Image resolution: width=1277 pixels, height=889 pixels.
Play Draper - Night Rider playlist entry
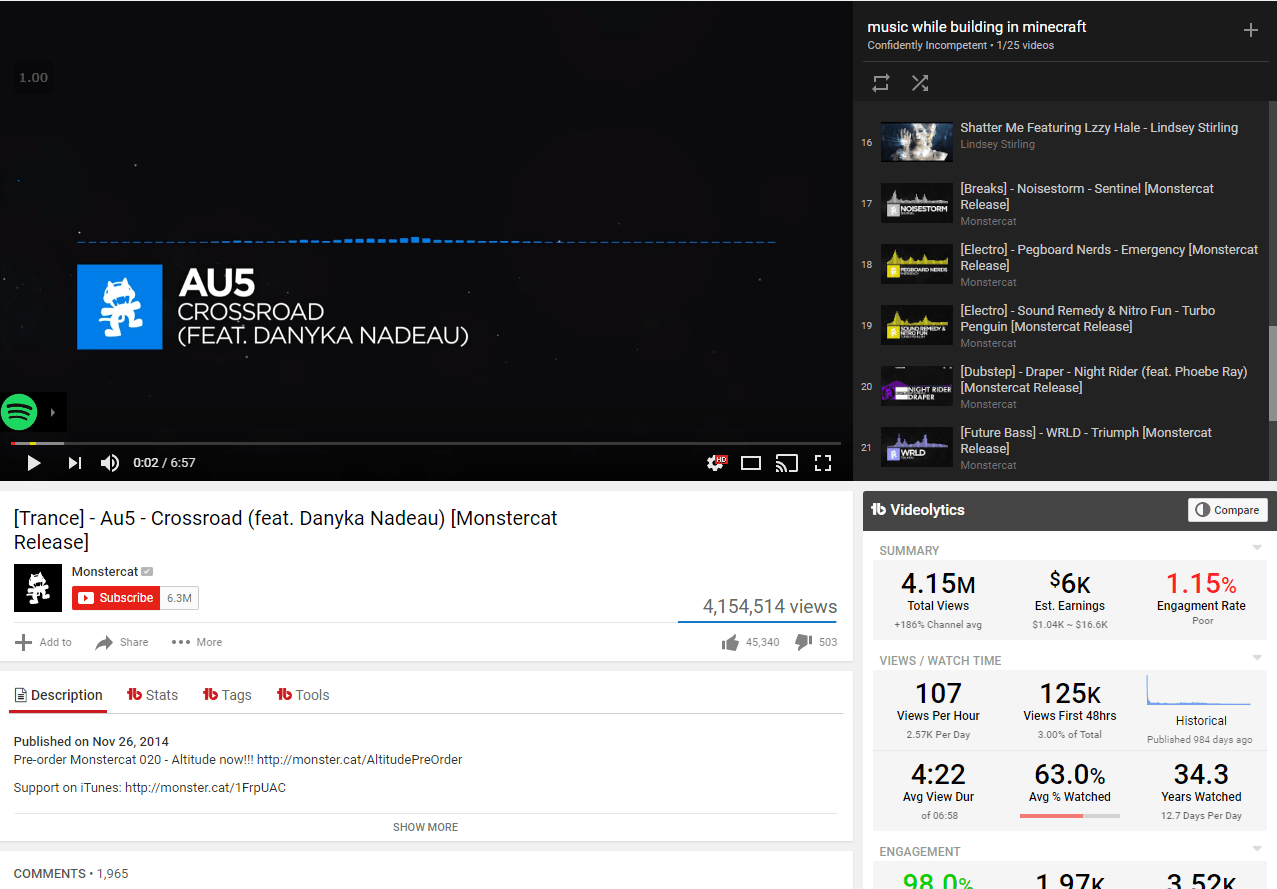click(1065, 386)
